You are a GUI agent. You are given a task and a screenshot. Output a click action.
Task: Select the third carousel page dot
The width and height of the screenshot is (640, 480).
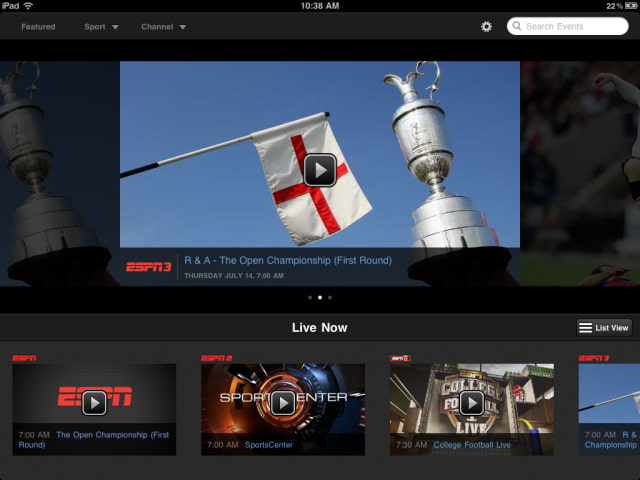pos(330,298)
